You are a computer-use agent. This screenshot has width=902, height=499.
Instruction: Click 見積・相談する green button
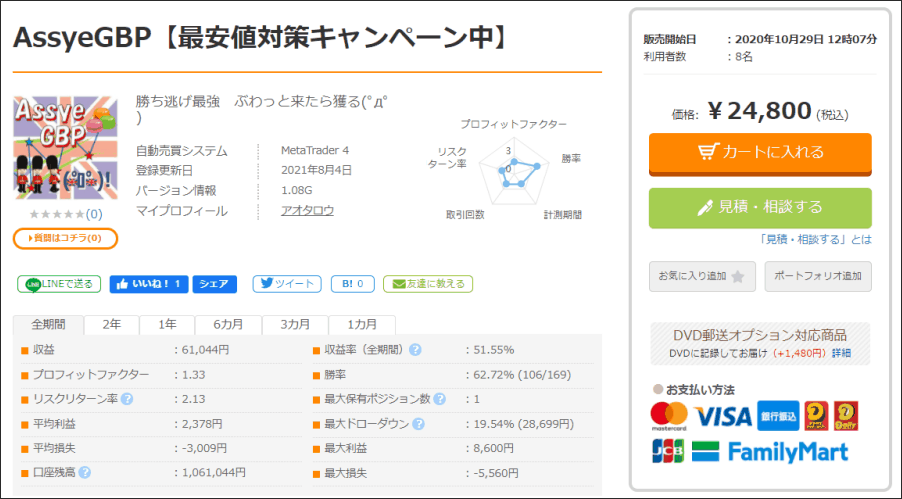tap(760, 208)
